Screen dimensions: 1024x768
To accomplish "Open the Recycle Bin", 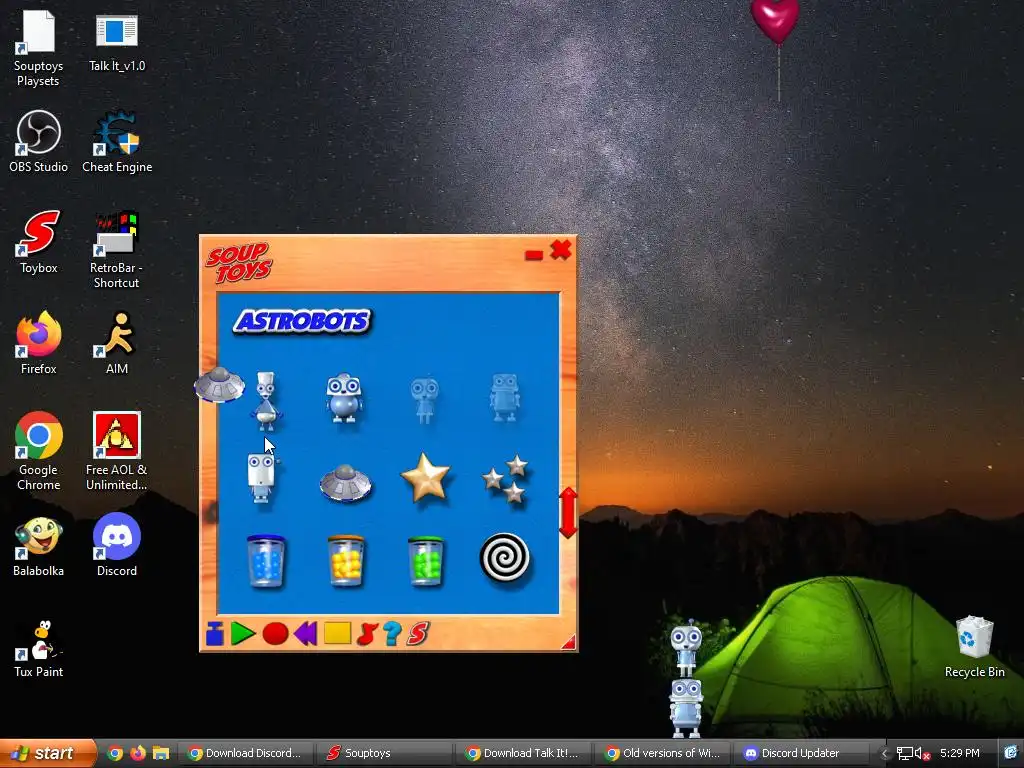I will click(x=974, y=647).
